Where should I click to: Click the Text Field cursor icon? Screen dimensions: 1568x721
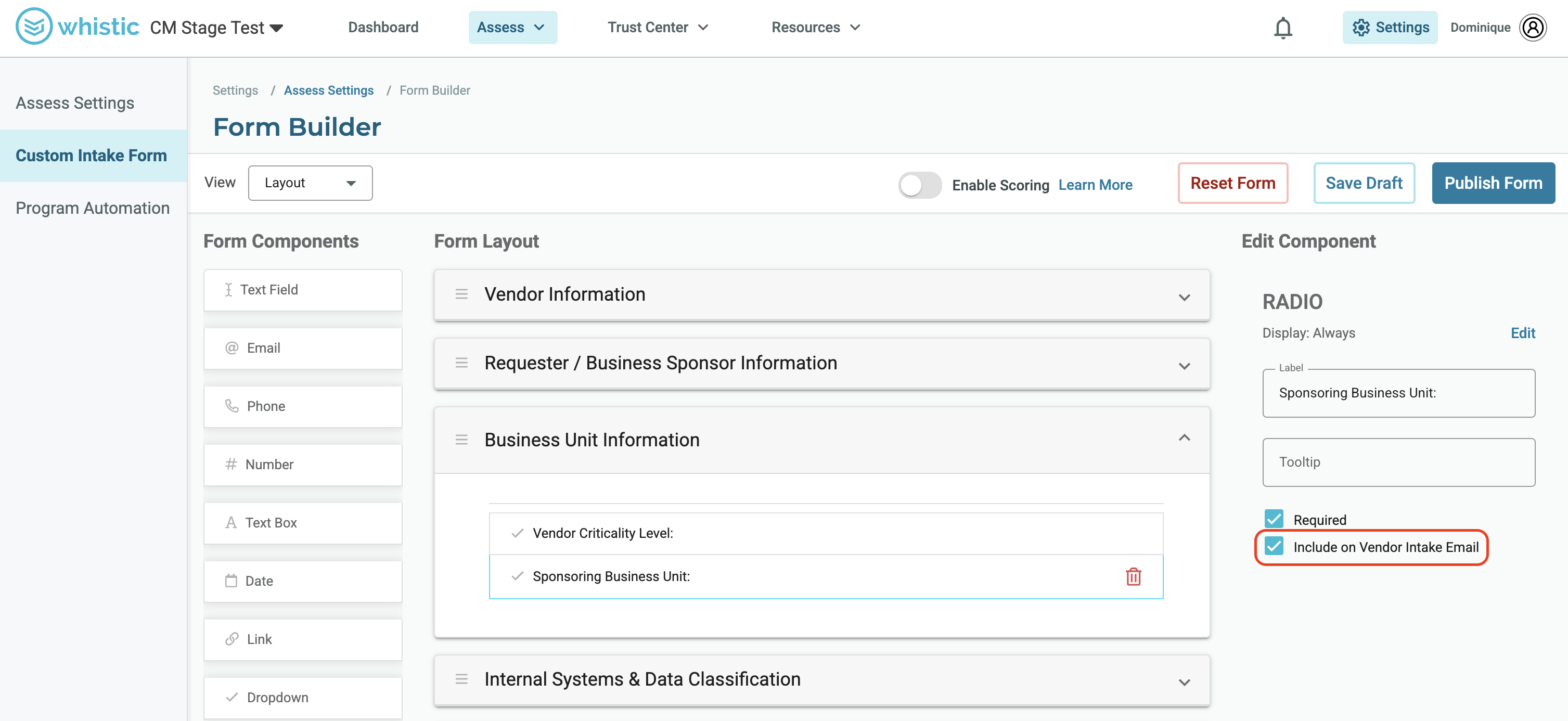coord(228,290)
